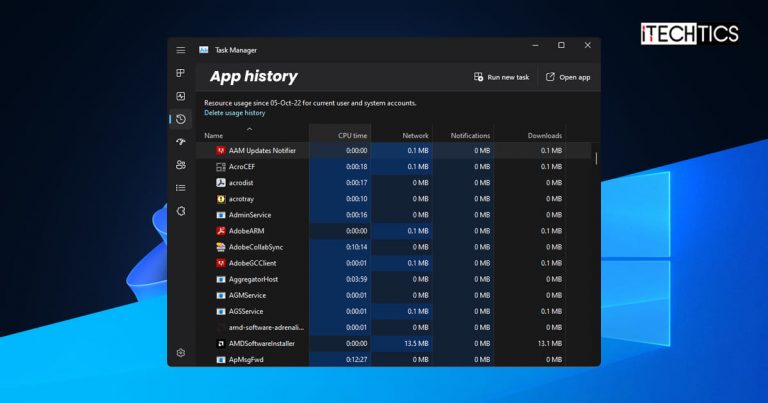Click the AggregatorHost row icon

pyautogui.click(x=221, y=279)
